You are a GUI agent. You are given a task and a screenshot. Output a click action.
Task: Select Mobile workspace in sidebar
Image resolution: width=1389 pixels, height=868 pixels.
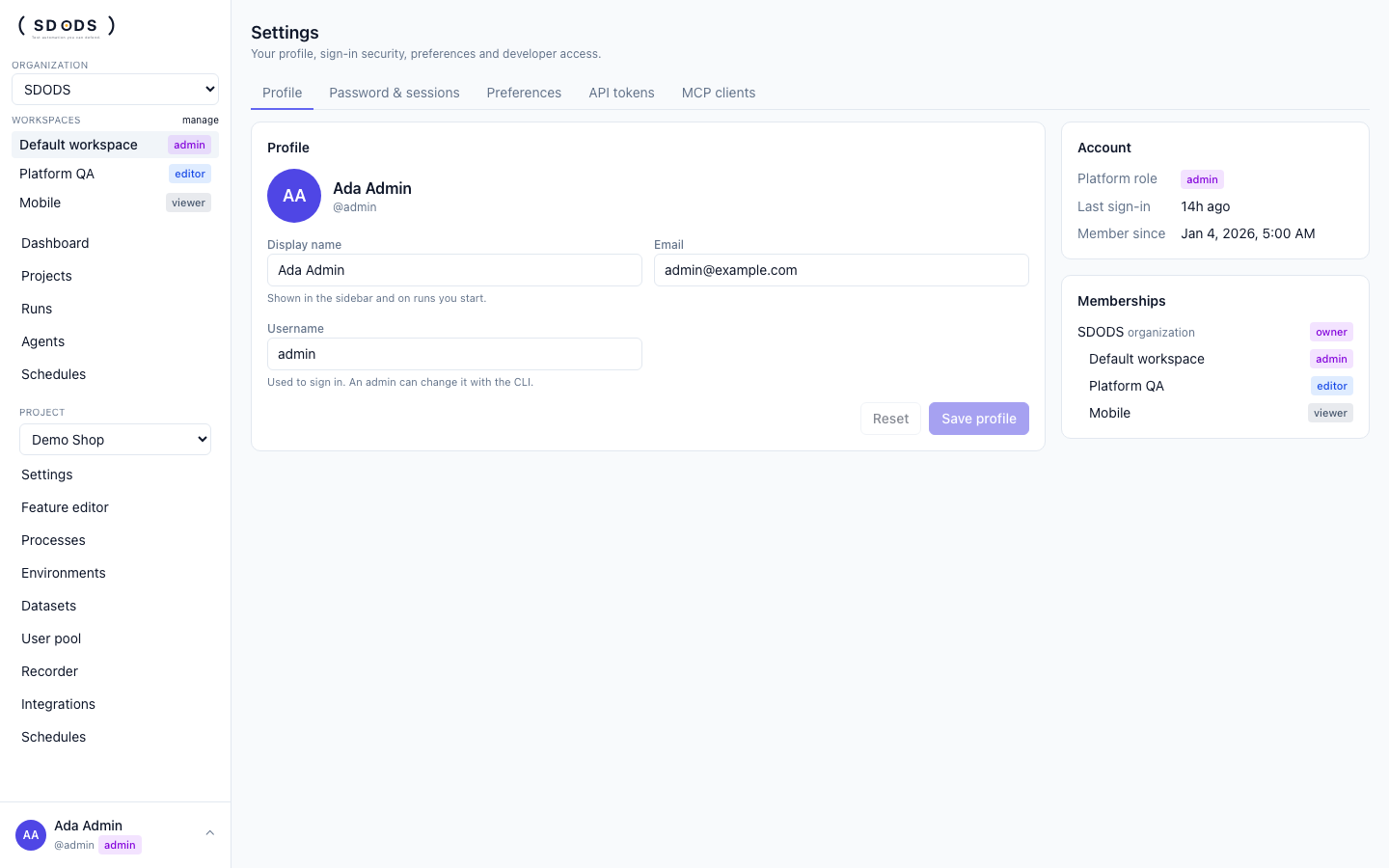[115, 203]
